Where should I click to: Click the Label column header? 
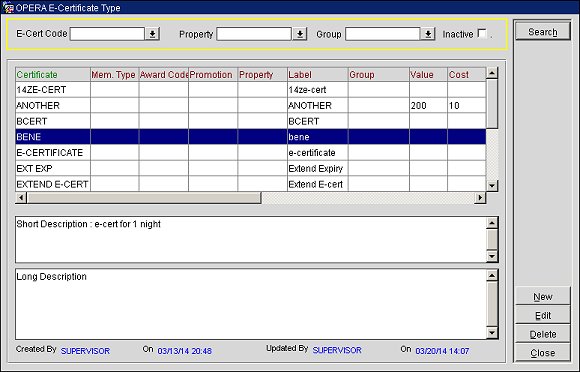coord(318,74)
